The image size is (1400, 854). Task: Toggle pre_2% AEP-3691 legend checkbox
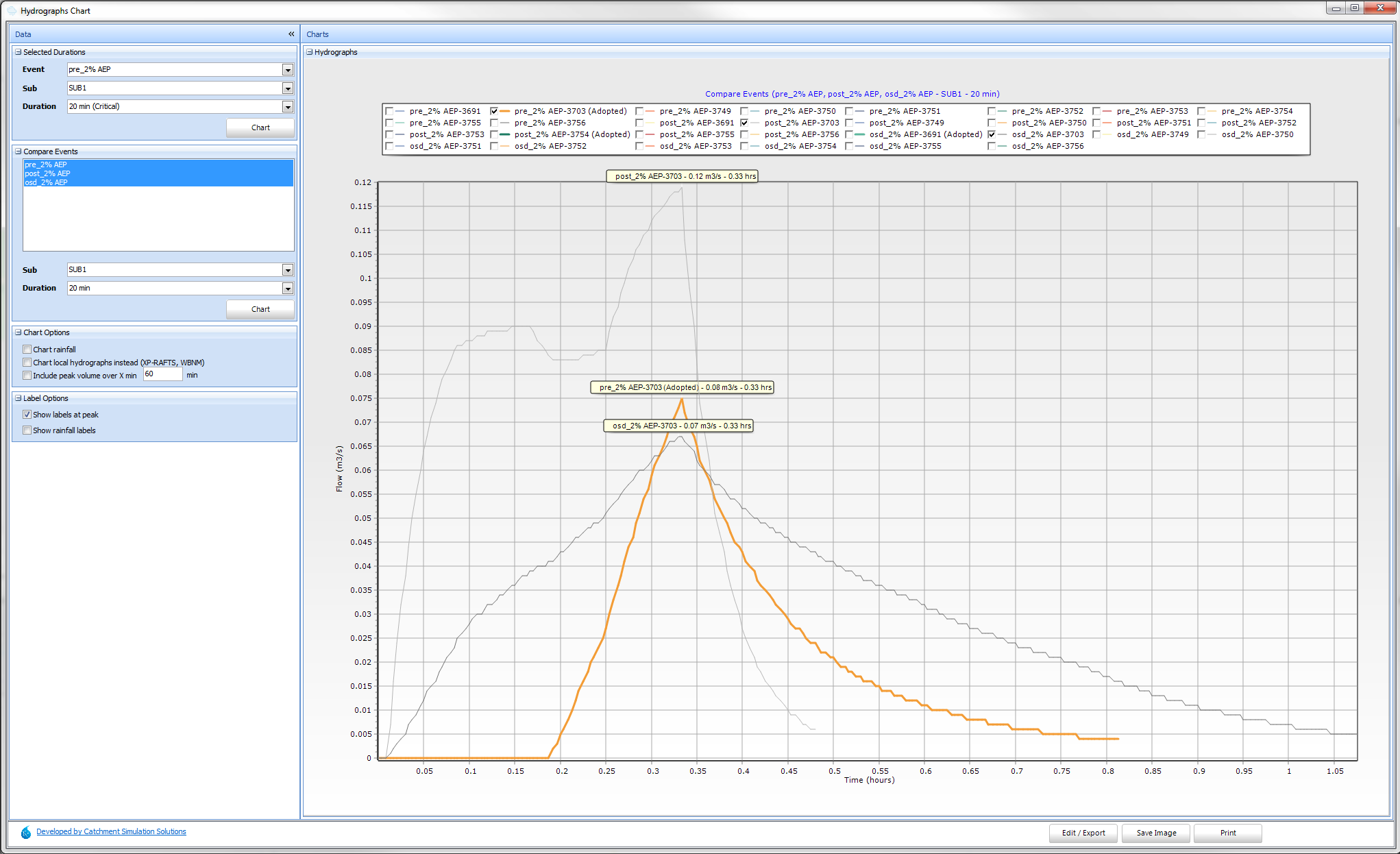[389, 111]
